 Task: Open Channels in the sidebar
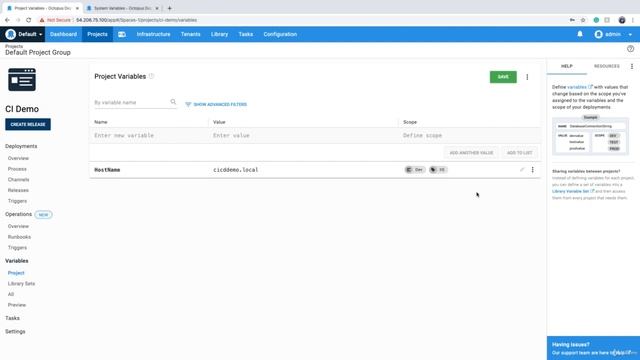tap(18, 180)
